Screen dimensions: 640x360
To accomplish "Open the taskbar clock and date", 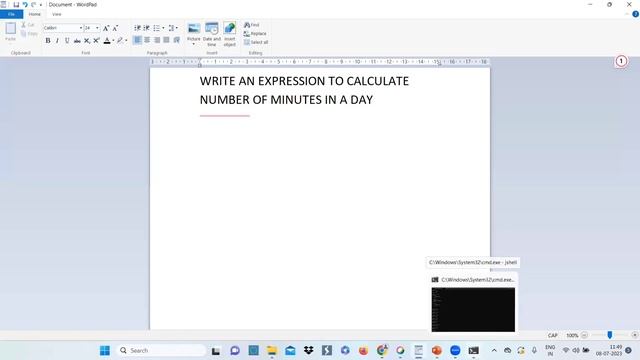I will pyautogui.click(x=609, y=350).
